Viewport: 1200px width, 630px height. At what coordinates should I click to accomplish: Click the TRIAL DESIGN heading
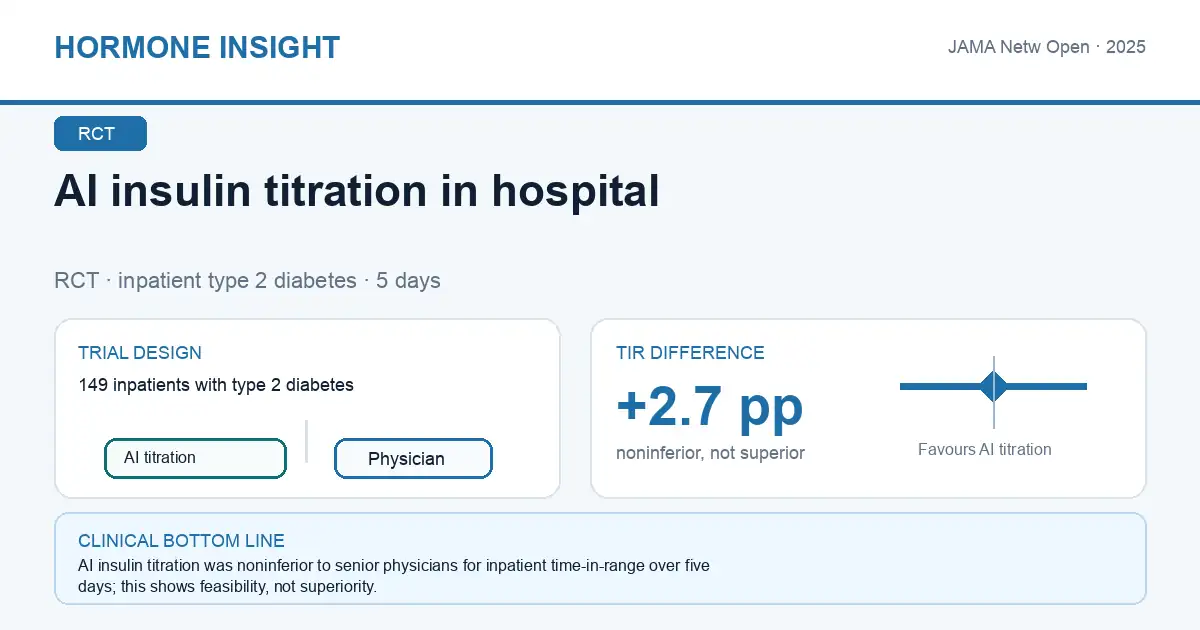(140, 353)
